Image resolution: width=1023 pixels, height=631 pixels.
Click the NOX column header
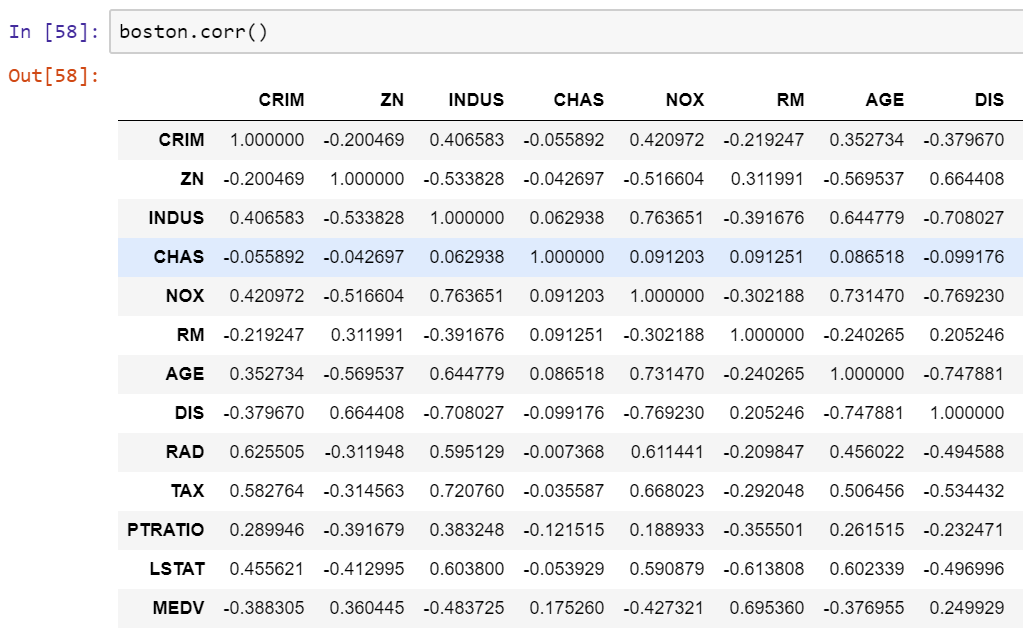(685, 100)
